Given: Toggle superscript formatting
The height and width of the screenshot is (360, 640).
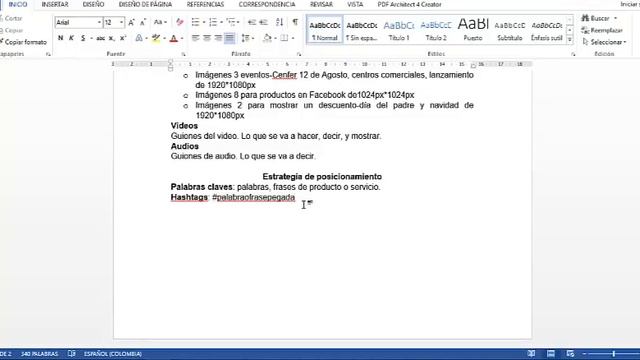Looking at the screenshot, I should pos(123,38).
